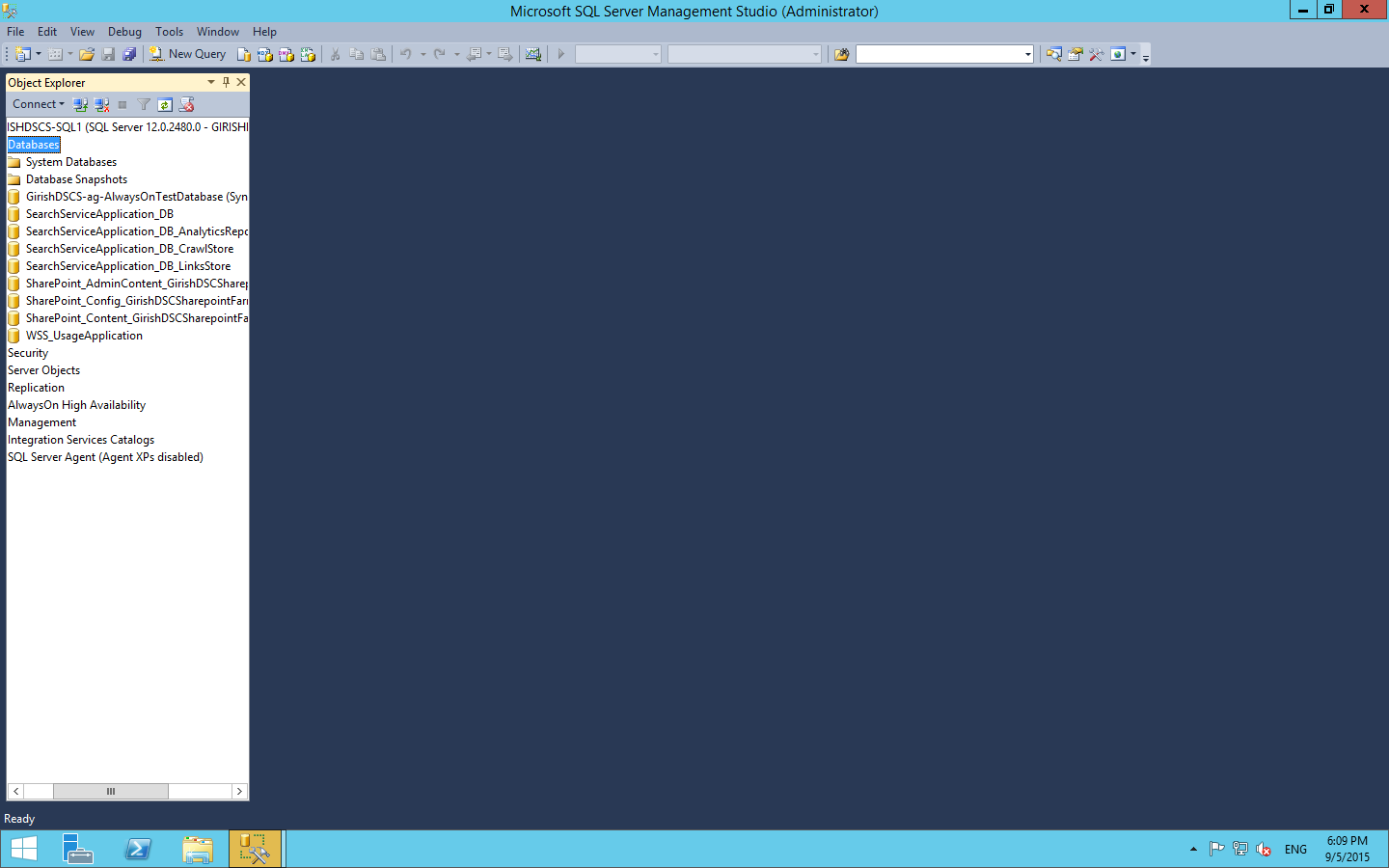
Task: Open Windows PowerShell from the taskbar
Action: [138, 849]
